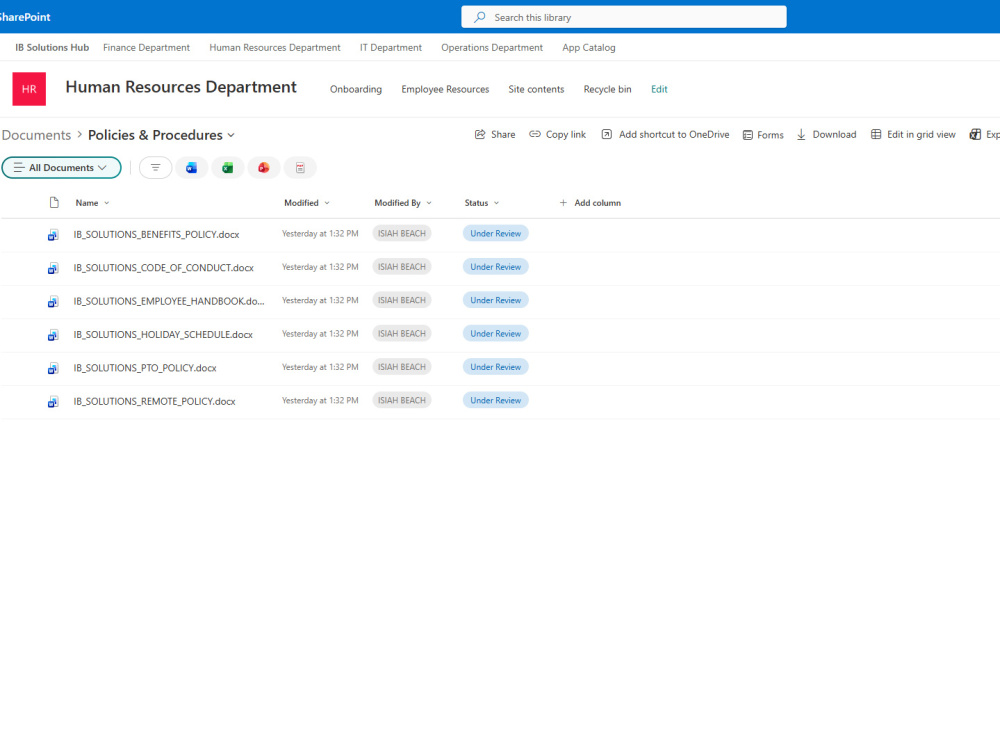
Task: Open the Modified By column dropdown
Action: (x=403, y=203)
